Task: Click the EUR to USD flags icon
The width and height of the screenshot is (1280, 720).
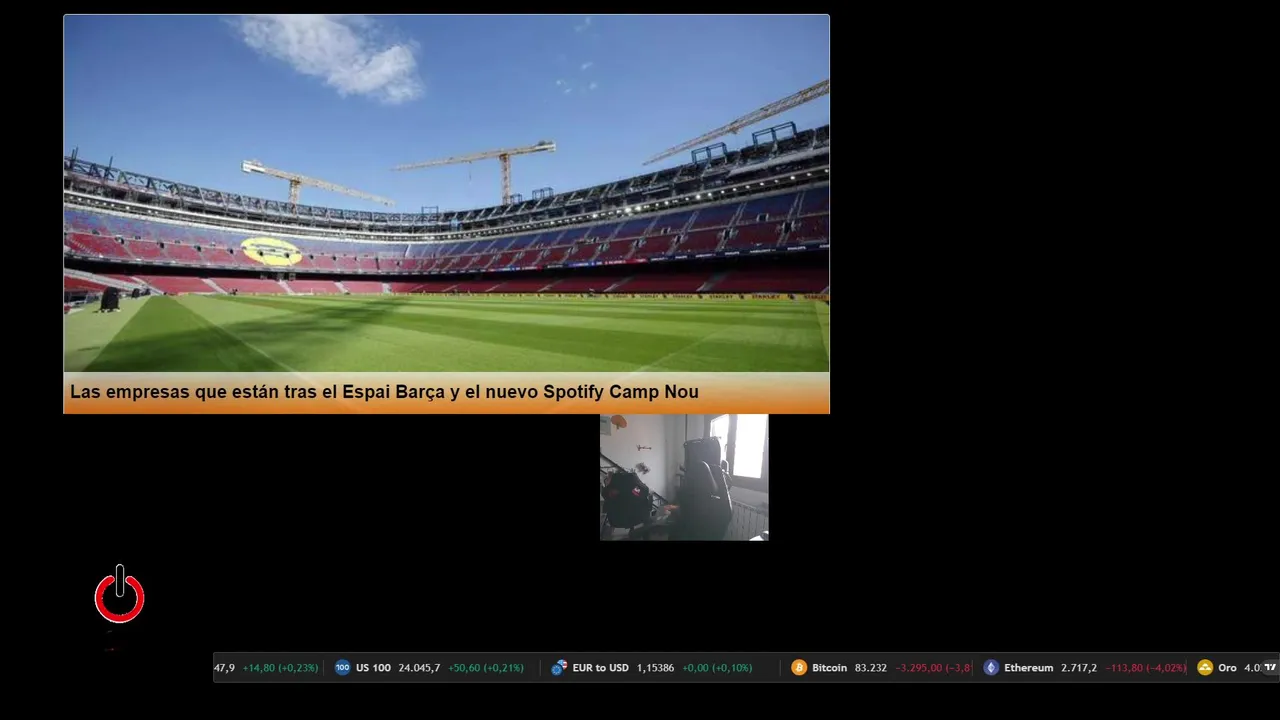Action: click(x=559, y=667)
